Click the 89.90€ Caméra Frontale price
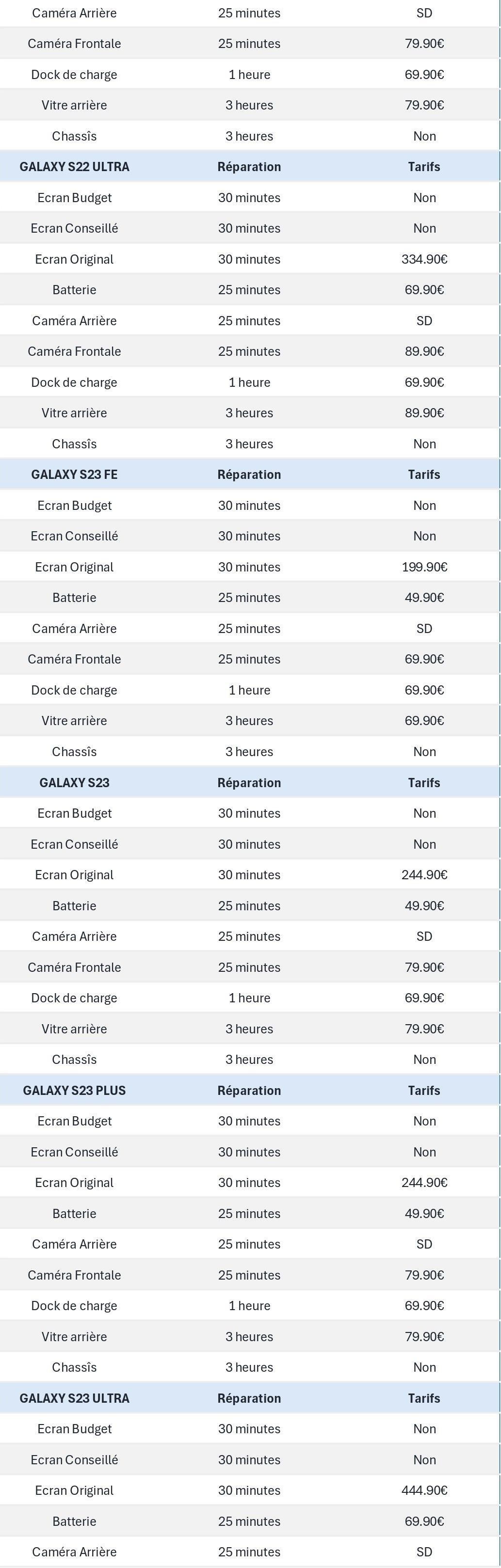The image size is (501, 1568). click(424, 351)
